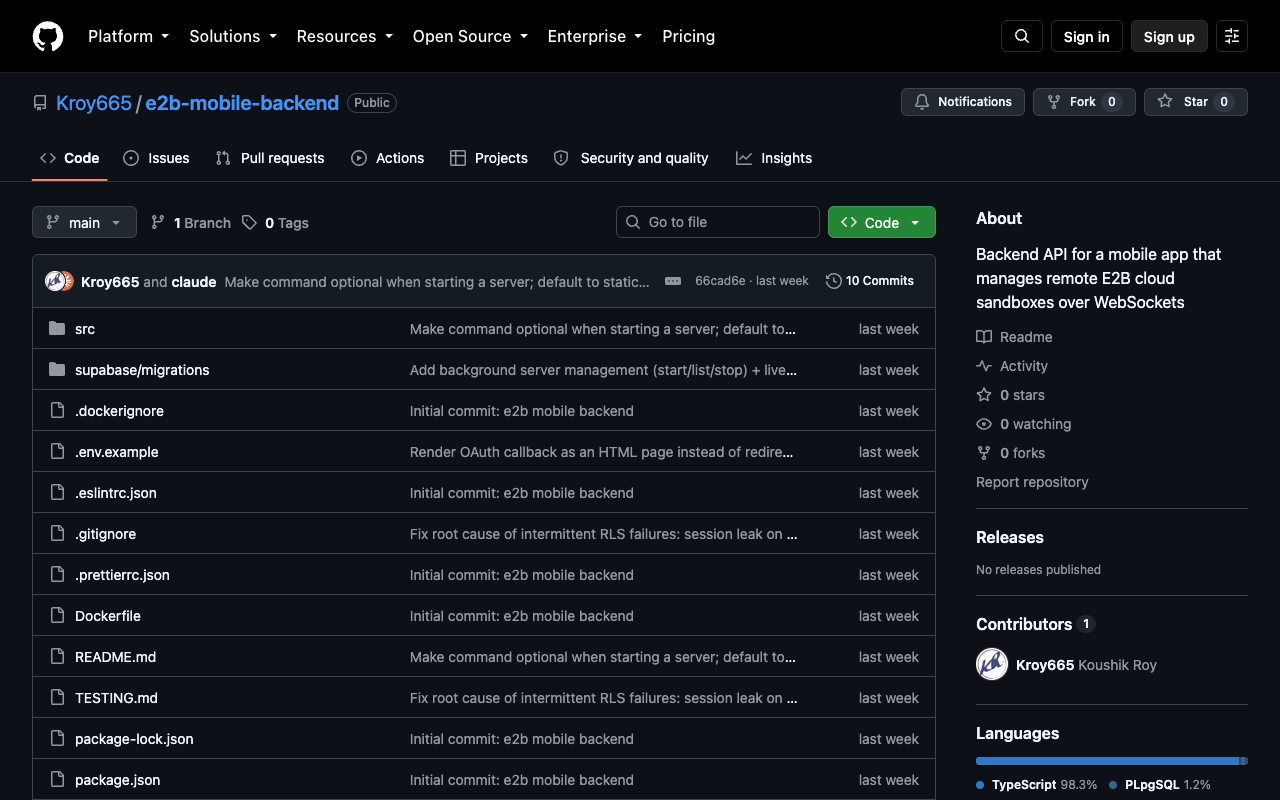Open the search magnifier button
Image resolution: width=1280 pixels, height=800 pixels.
click(x=1022, y=36)
